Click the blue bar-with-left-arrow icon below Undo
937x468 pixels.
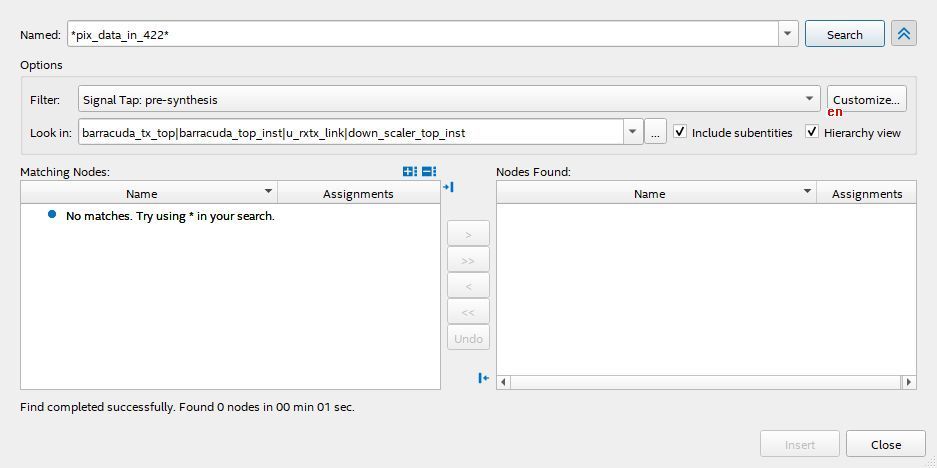click(x=484, y=378)
